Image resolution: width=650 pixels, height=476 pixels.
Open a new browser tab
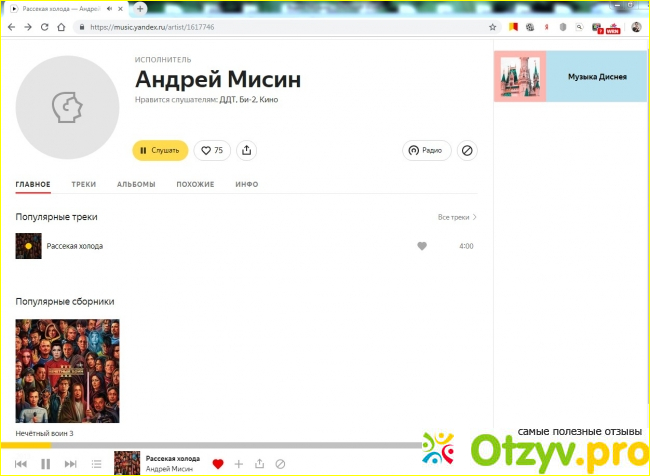pyautogui.click(x=140, y=8)
